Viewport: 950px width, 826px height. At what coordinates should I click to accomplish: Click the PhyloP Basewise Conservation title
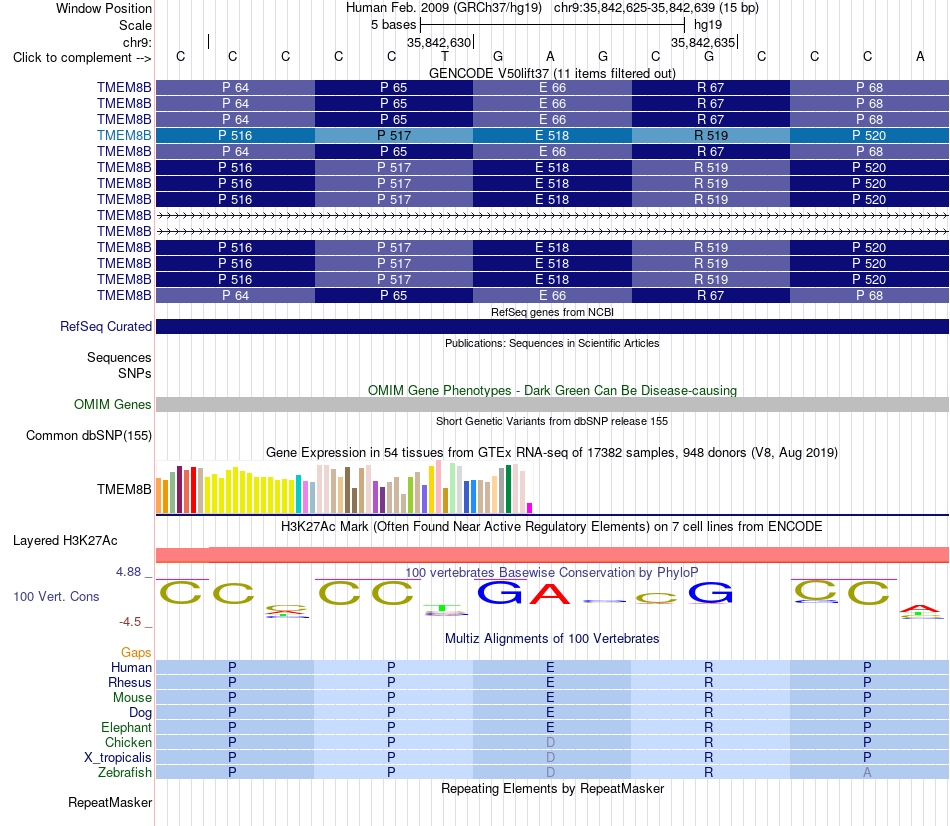coord(552,572)
